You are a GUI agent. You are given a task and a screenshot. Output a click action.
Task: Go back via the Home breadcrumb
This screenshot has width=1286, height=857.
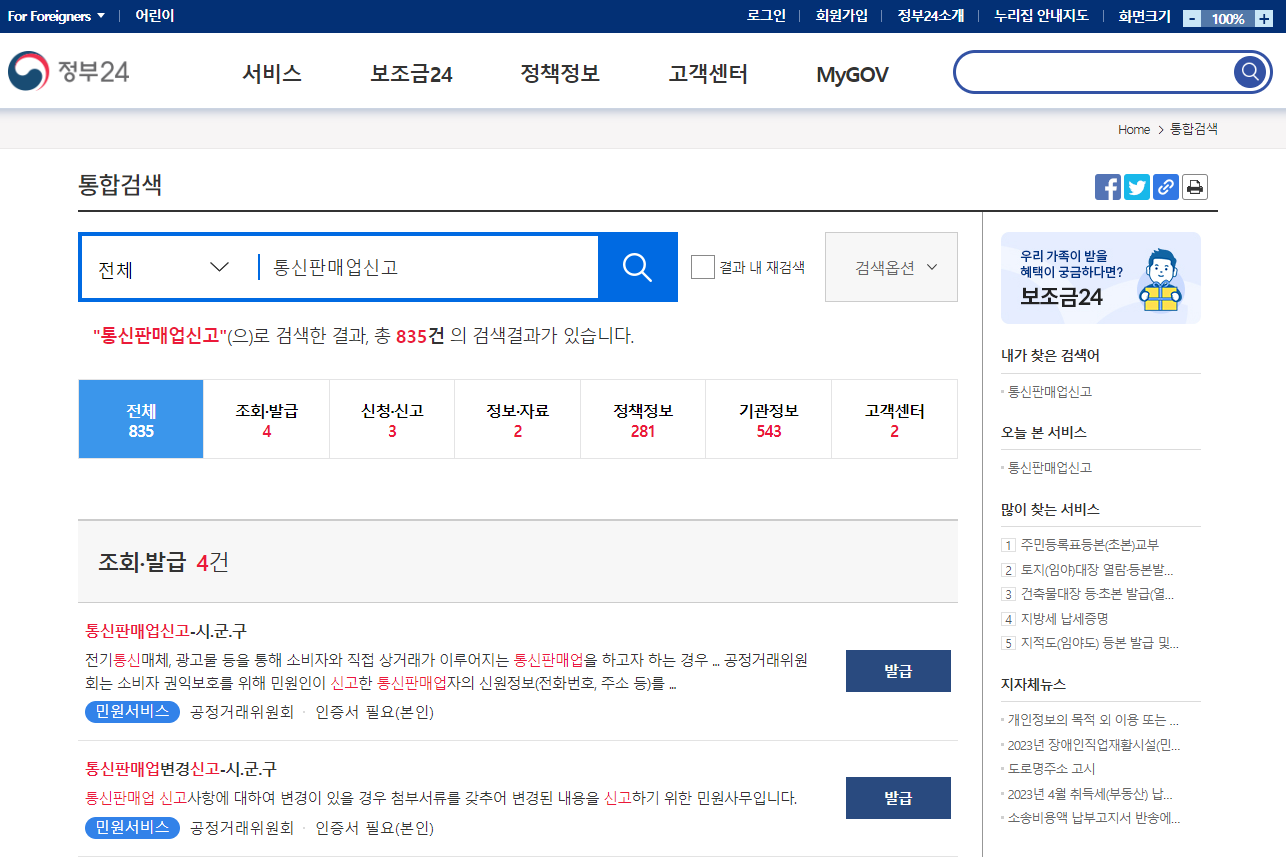pos(1133,129)
